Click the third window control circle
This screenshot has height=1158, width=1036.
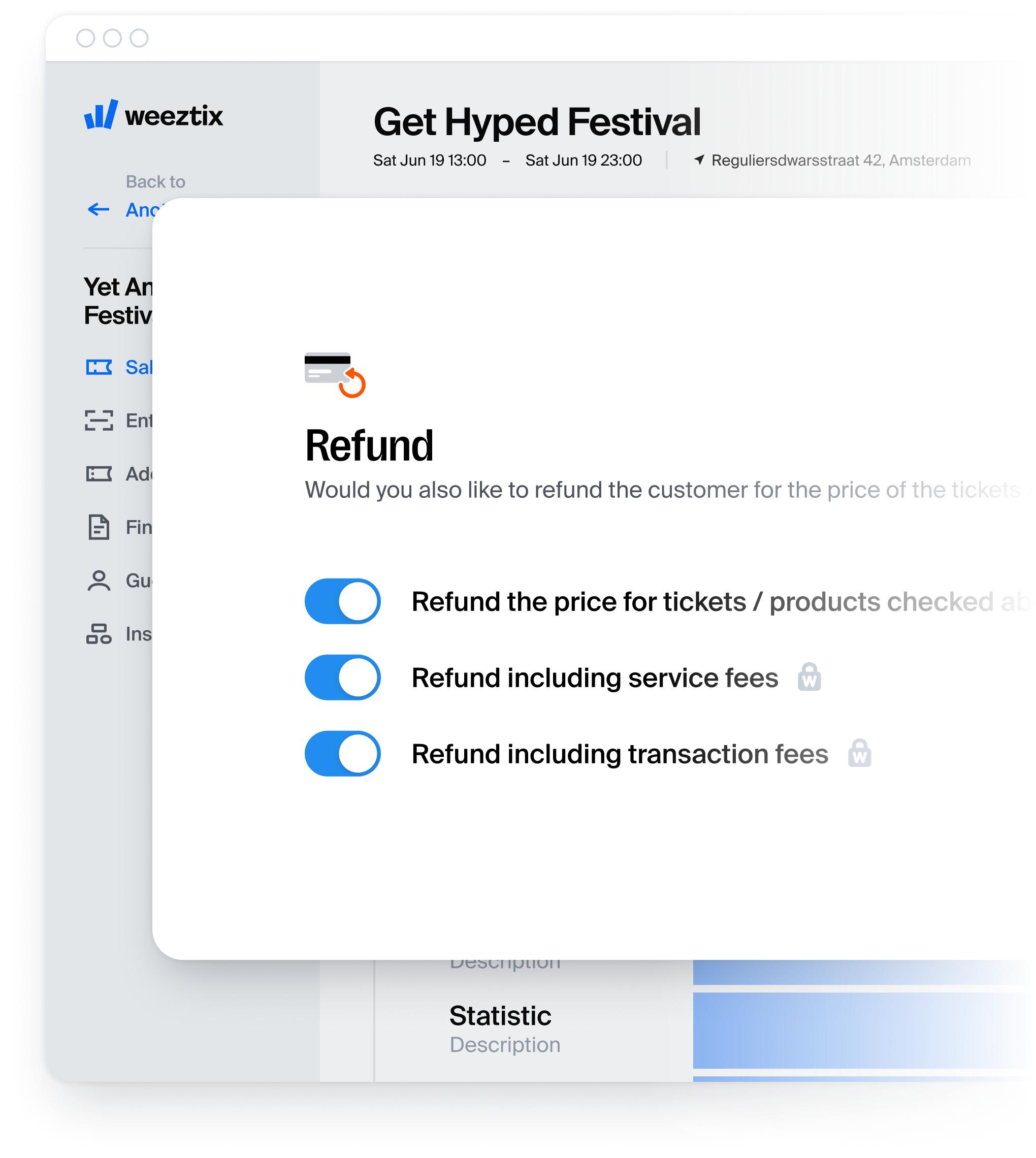pos(139,38)
